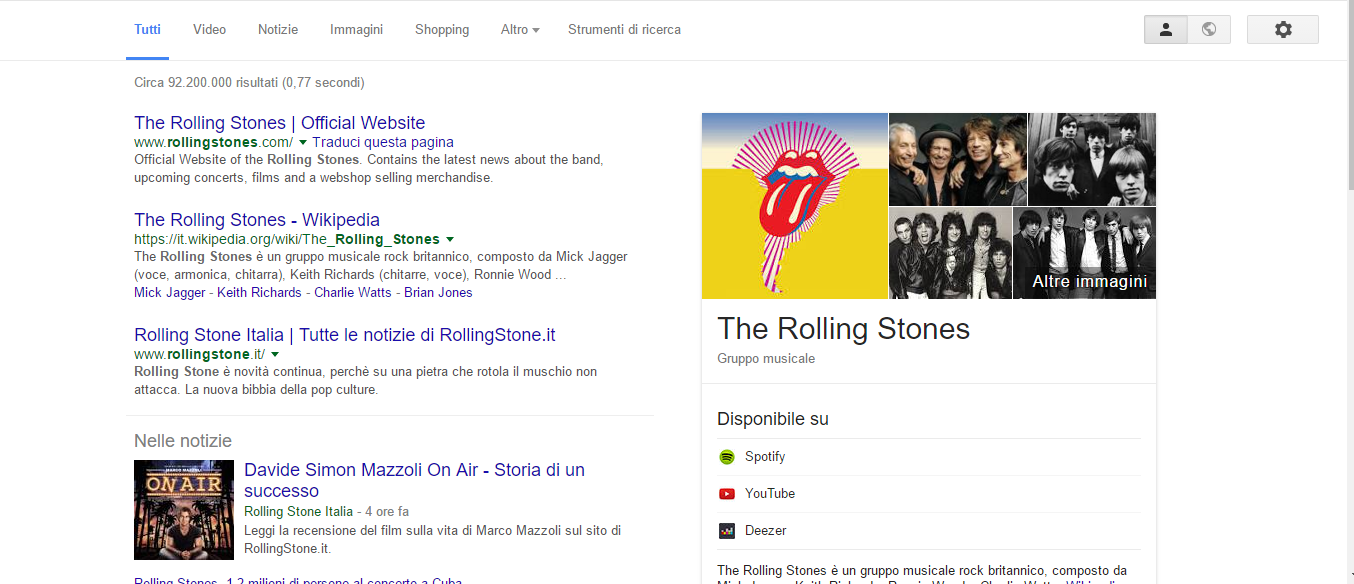Screen dimensions: 1354x584
Task: Open black-and-white young band portrait thumbnail
Action: pos(1092,159)
